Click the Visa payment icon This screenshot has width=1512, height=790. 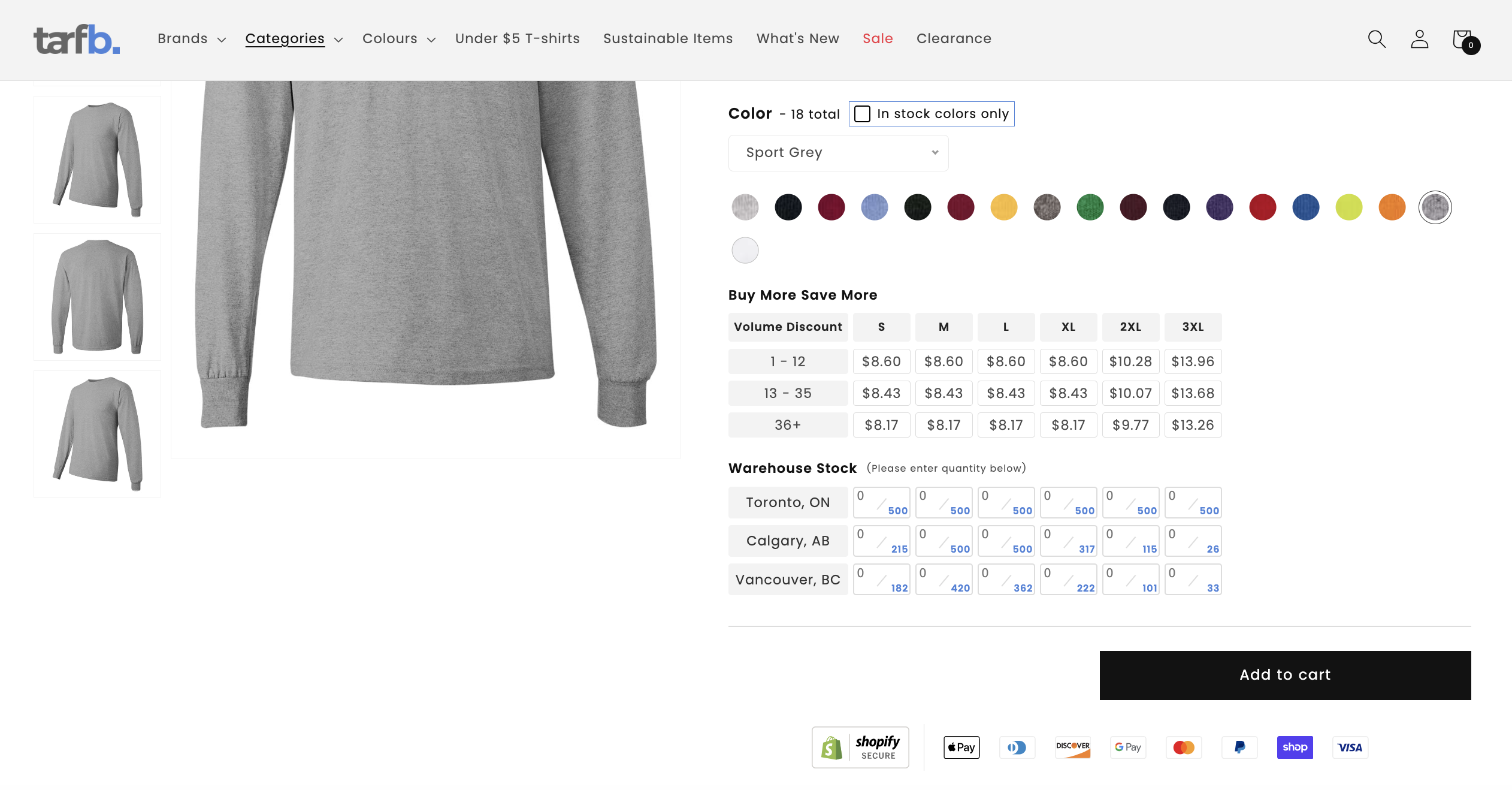[x=1349, y=747]
